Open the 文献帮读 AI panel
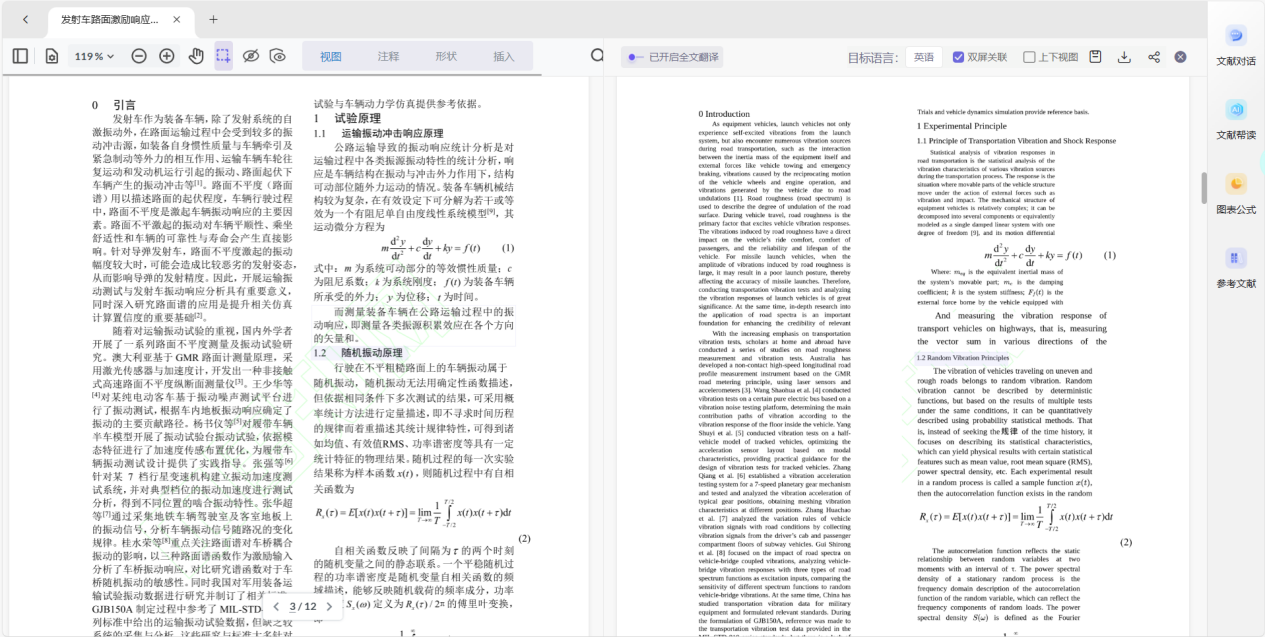The image size is (1265, 637). [1236, 119]
